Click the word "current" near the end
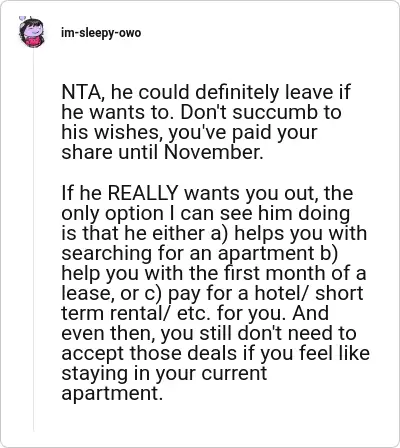400x448 pixels. tap(234, 373)
